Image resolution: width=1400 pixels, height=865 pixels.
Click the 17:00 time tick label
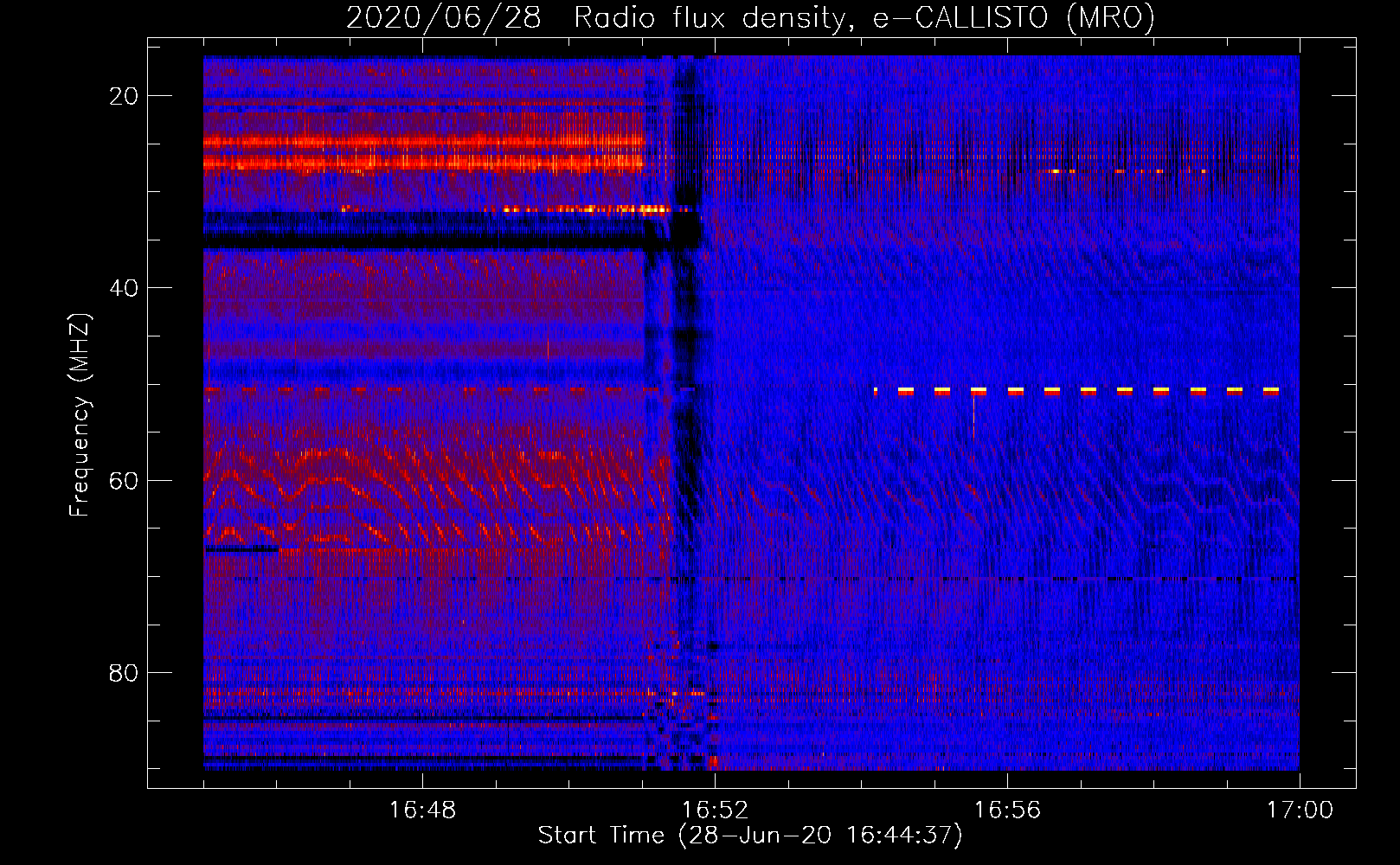[1300, 811]
